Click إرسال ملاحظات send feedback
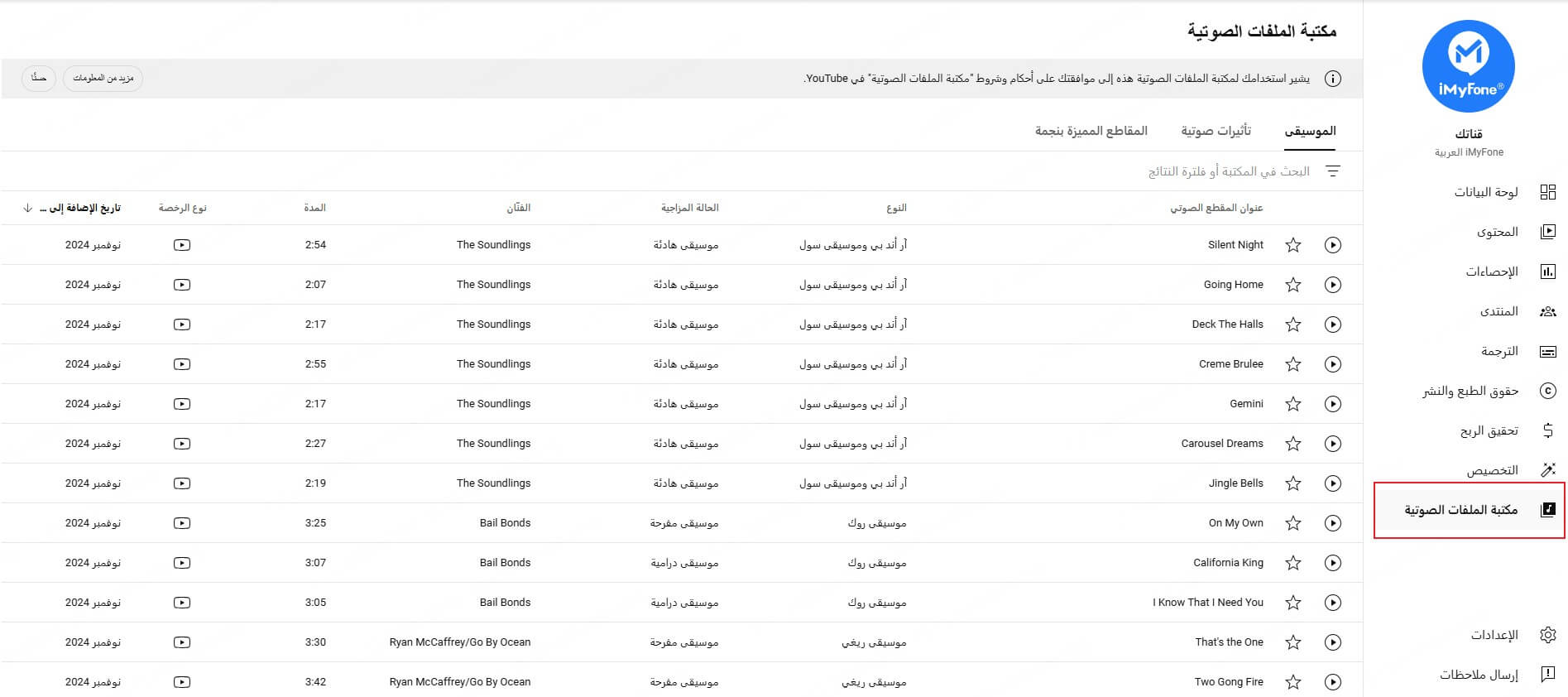1568x697 pixels. click(x=1498, y=675)
